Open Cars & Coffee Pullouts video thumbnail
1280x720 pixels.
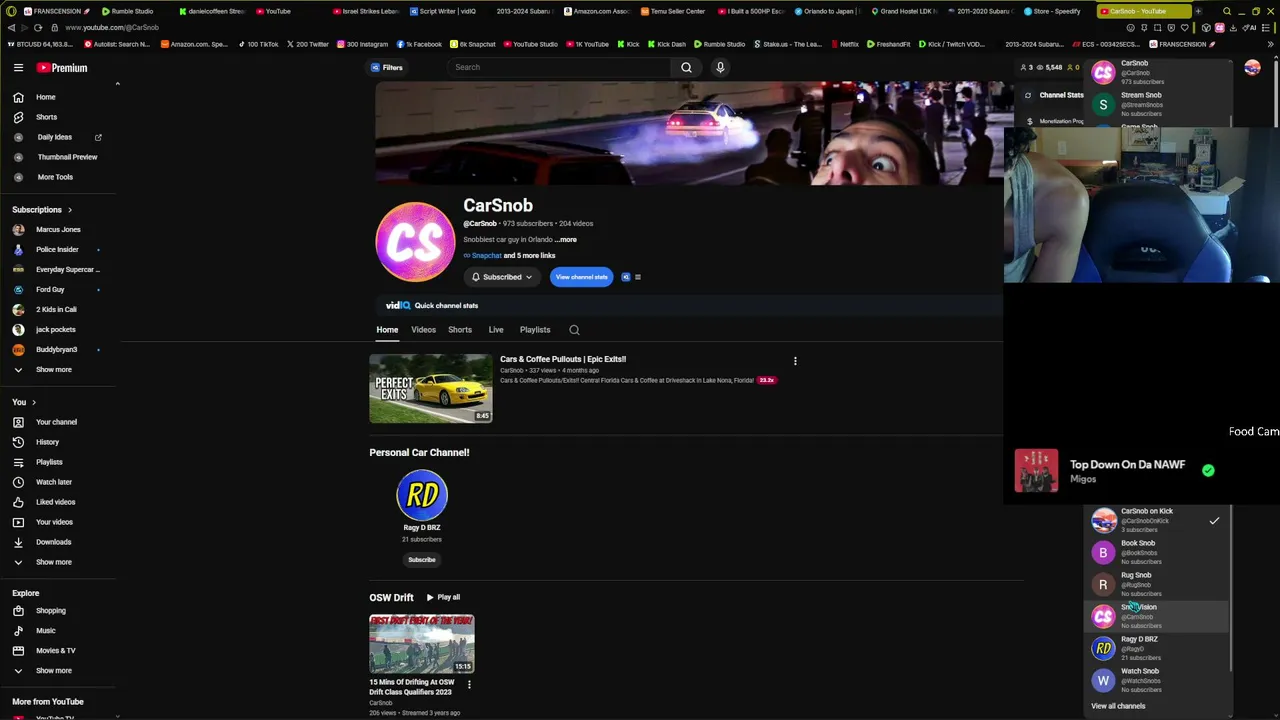[431, 388]
